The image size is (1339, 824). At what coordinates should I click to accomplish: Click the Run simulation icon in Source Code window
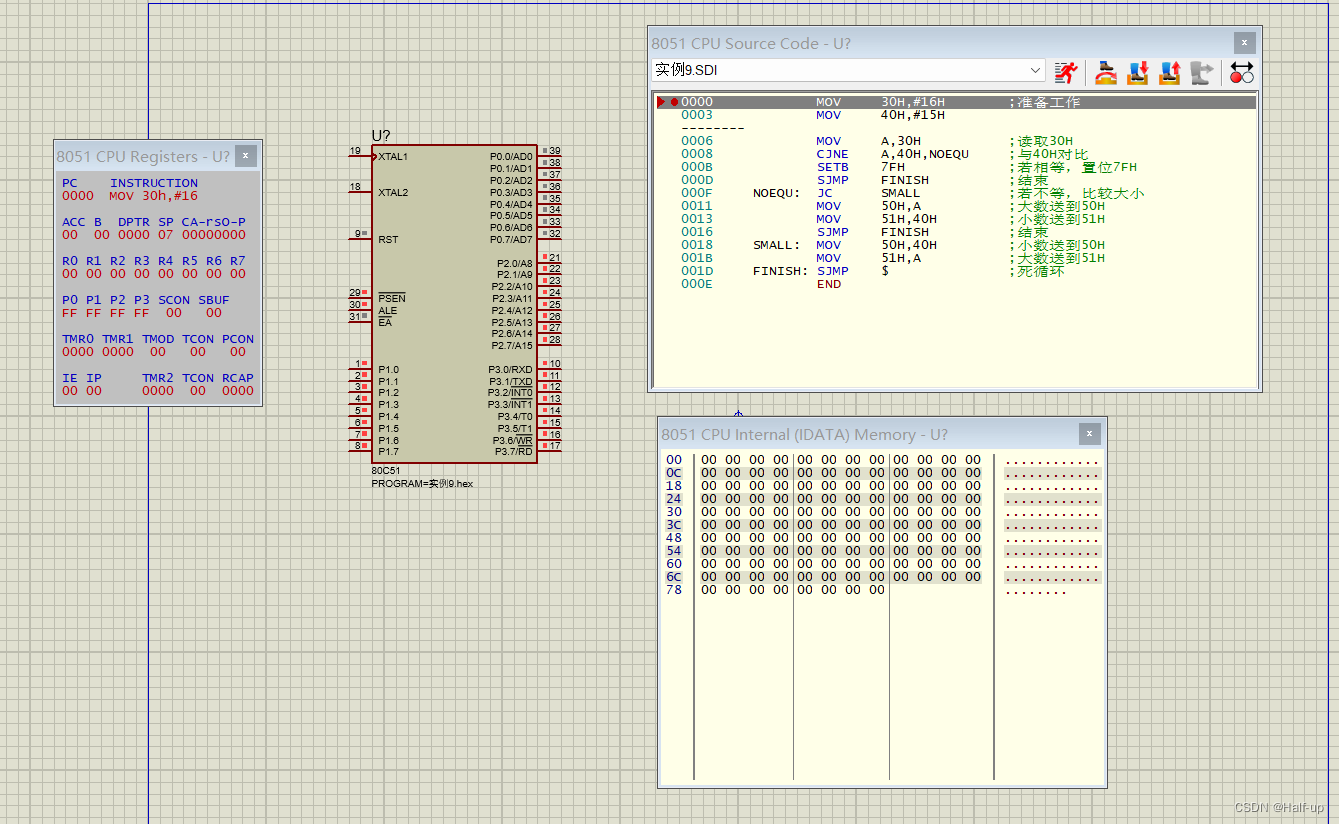pos(1068,72)
